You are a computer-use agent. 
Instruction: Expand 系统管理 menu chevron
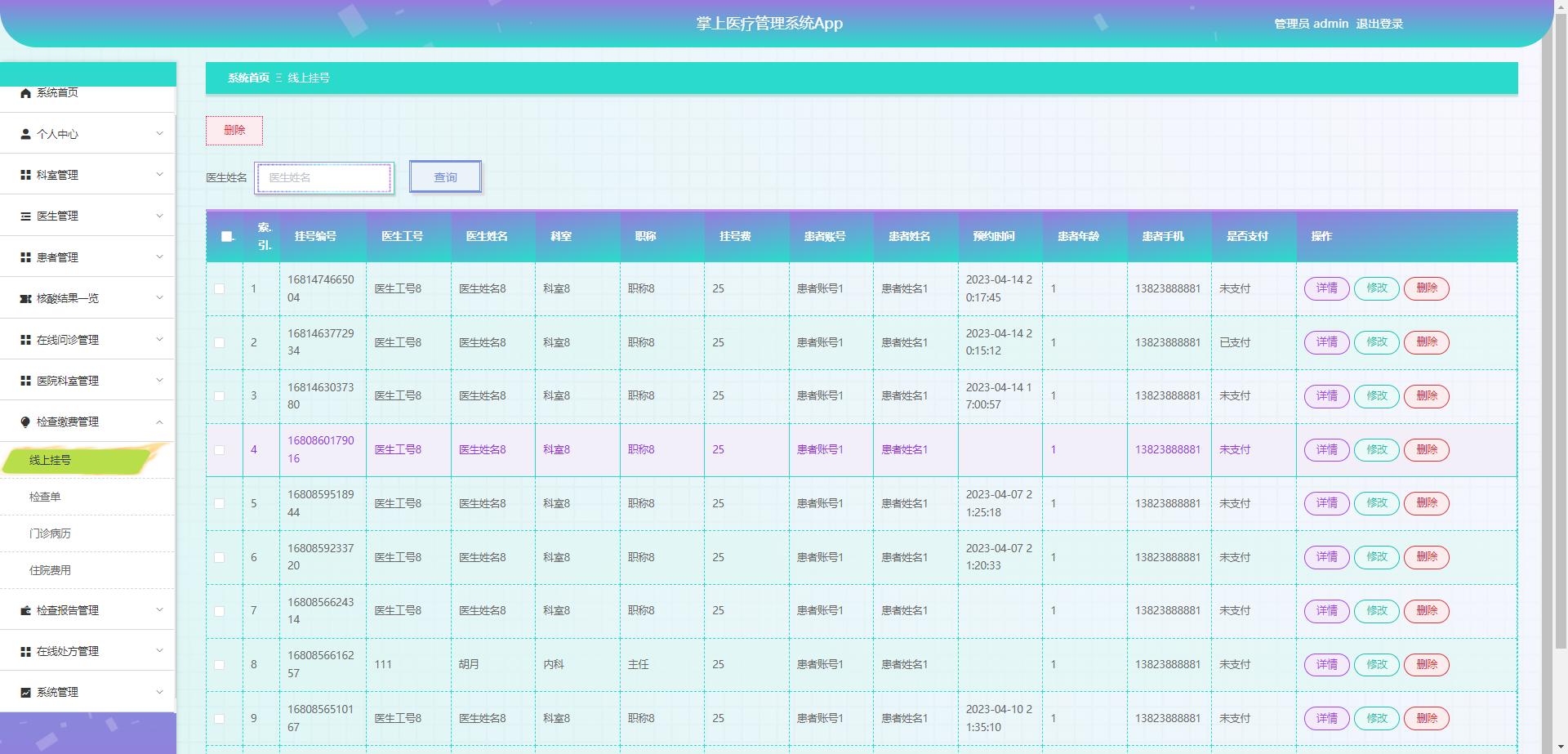159,692
